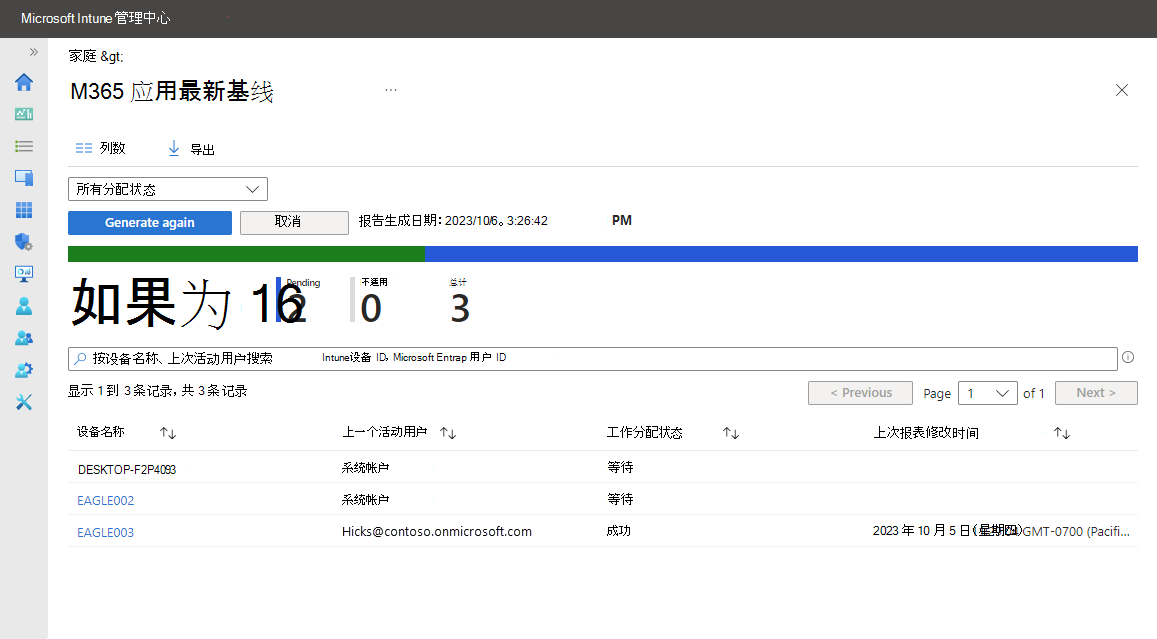Open the EAGLE002 device link
This screenshot has width=1157, height=639.
pyautogui.click(x=106, y=500)
